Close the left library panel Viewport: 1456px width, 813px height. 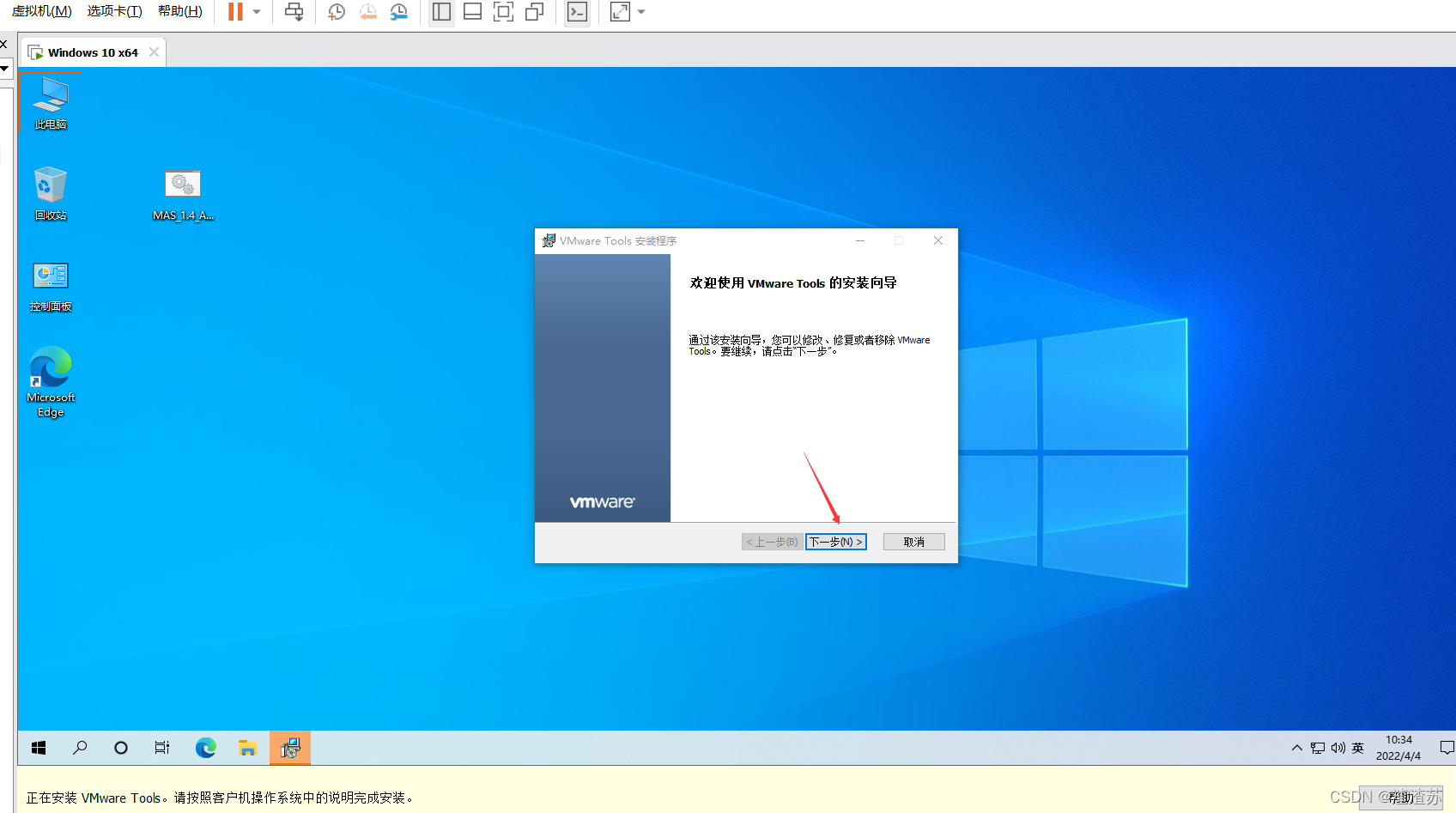coord(3,44)
